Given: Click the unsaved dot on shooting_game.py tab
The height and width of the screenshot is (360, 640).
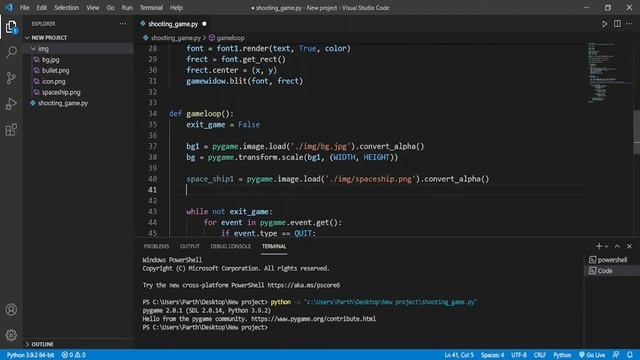Looking at the screenshot, I should click(x=204, y=24).
